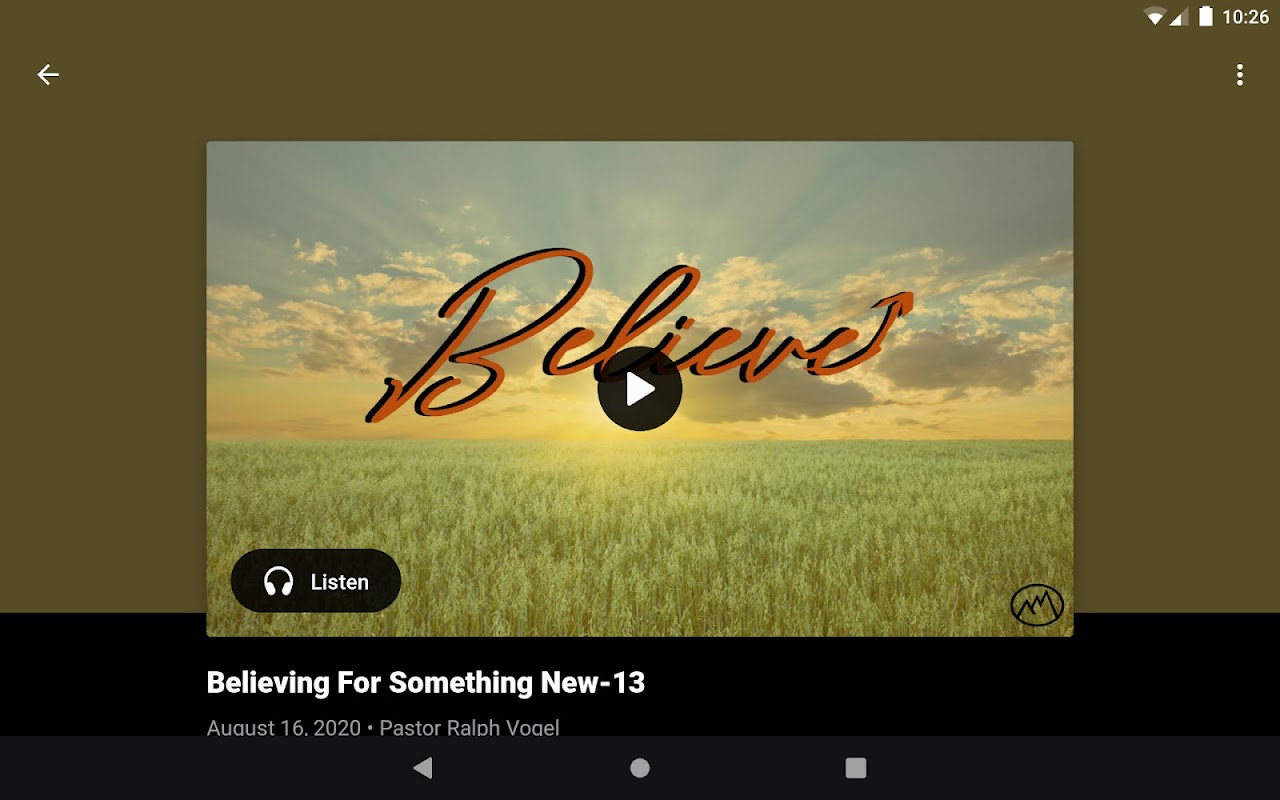The width and height of the screenshot is (1280, 800).
Task: Click the date August 16, 2020
Action: pos(284,727)
